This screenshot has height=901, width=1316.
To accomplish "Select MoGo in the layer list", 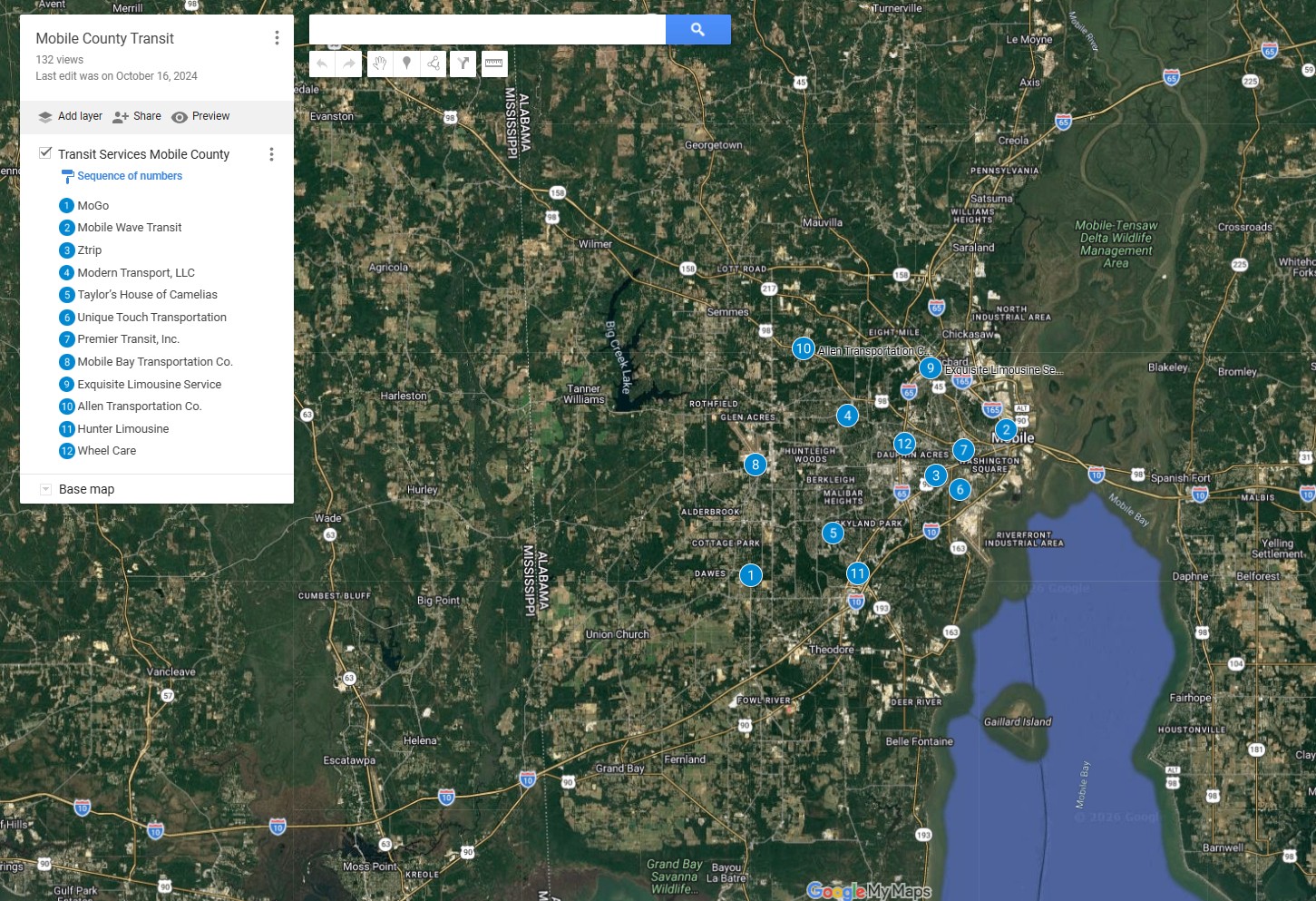I will 93,206.
